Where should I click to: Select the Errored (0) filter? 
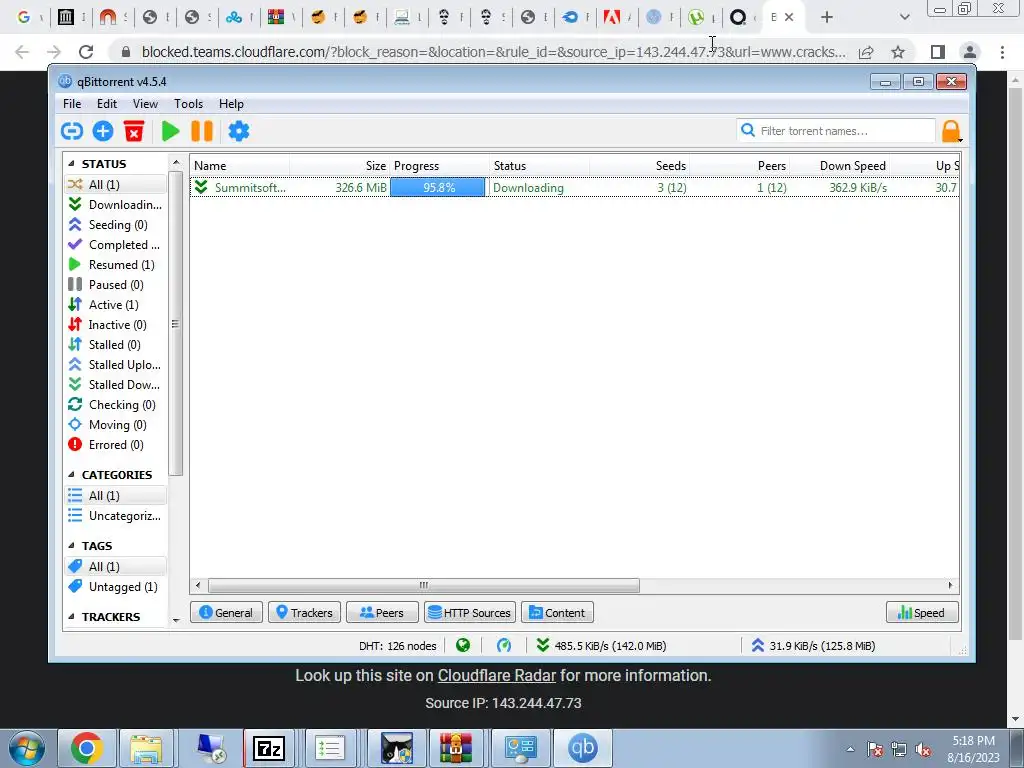(116, 445)
